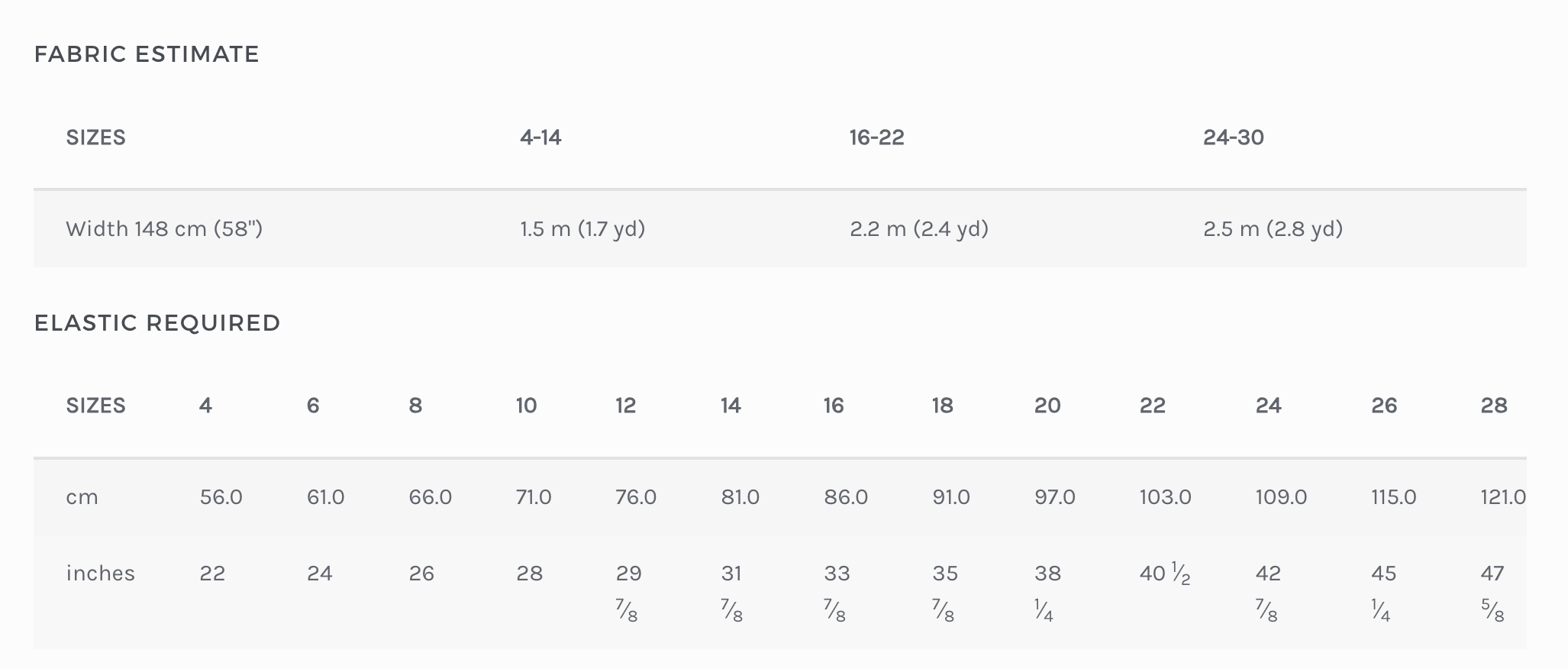Image resolution: width=1568 pixels, height=669 pixels.
Task: Click size 28 elastic column header
Action: [1493, 406]
